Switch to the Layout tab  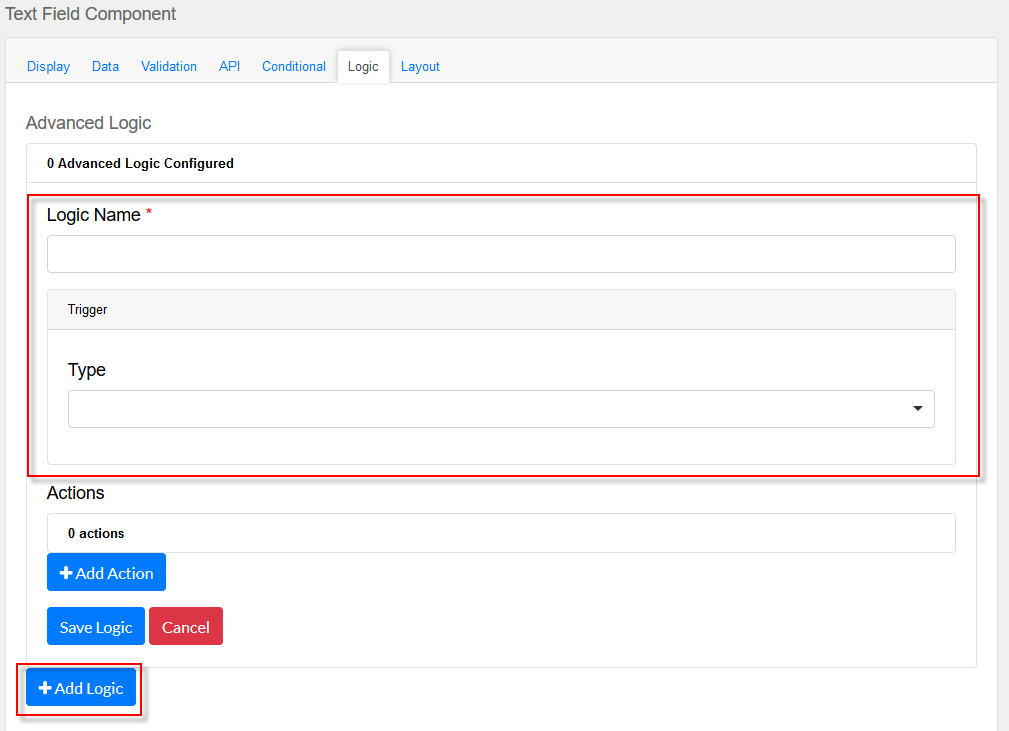tap(420, 66)
